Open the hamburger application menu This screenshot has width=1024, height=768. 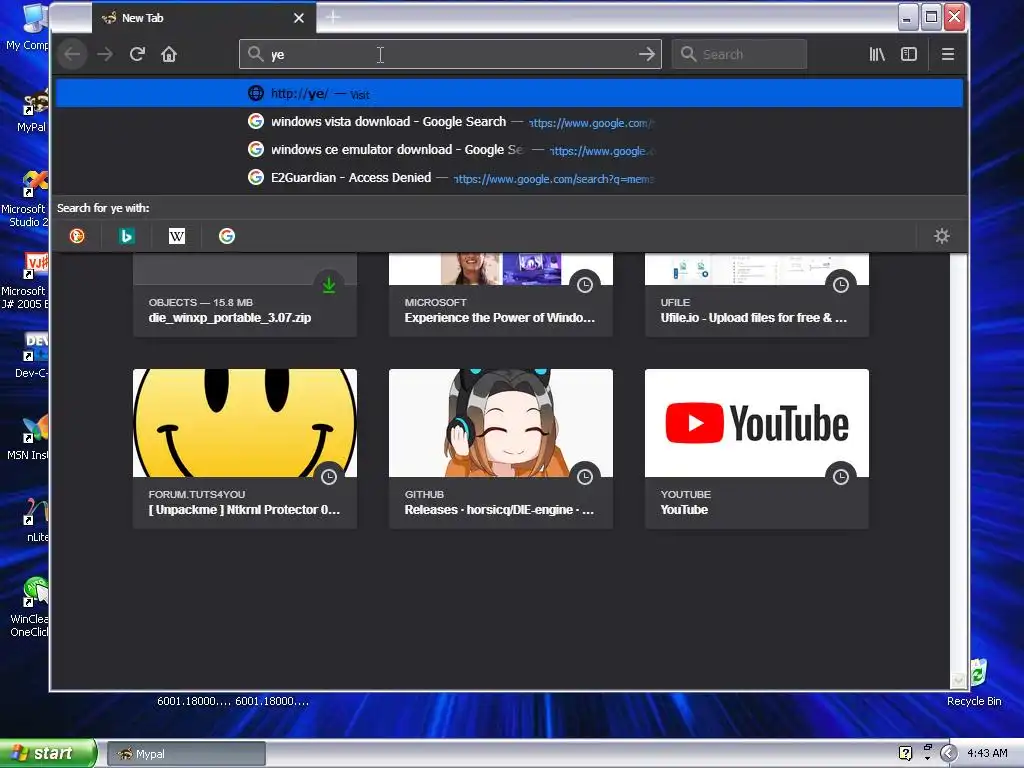[948, 54]
